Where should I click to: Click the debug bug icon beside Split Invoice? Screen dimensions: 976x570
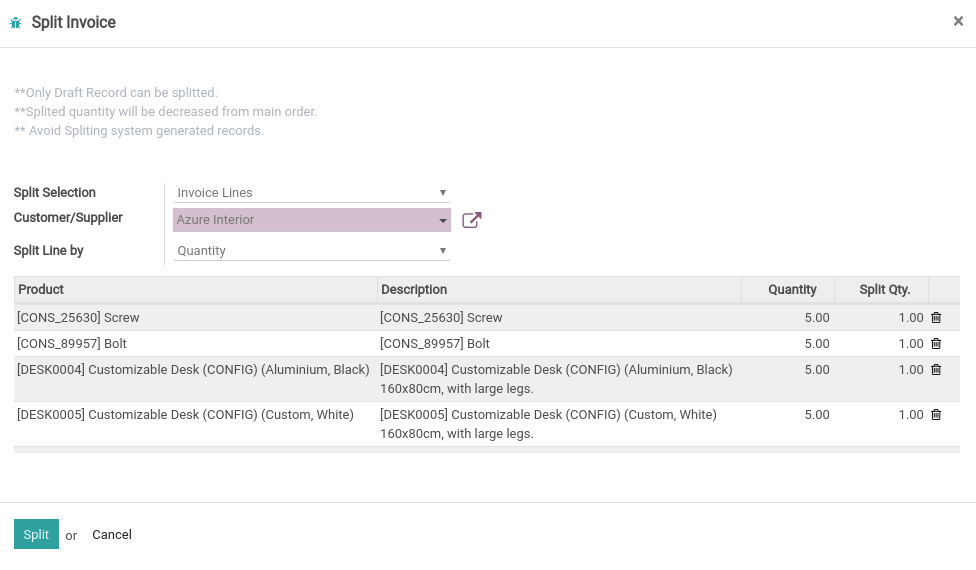point(16,23)
